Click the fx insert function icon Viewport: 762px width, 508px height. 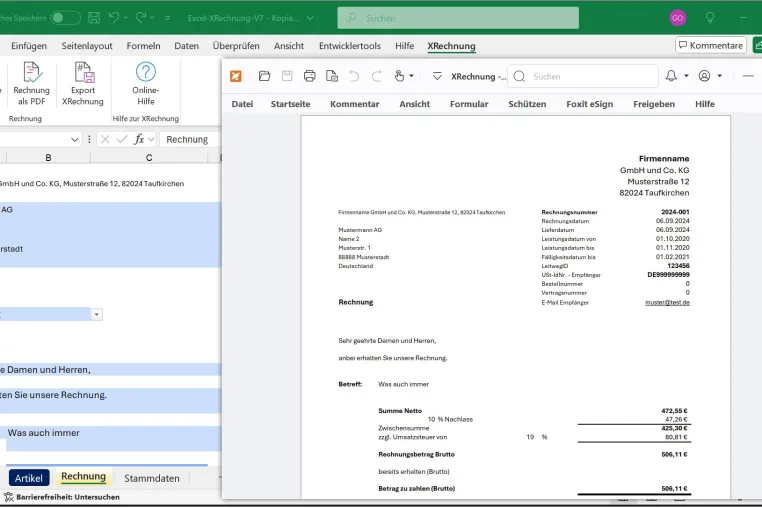(139, 140)
